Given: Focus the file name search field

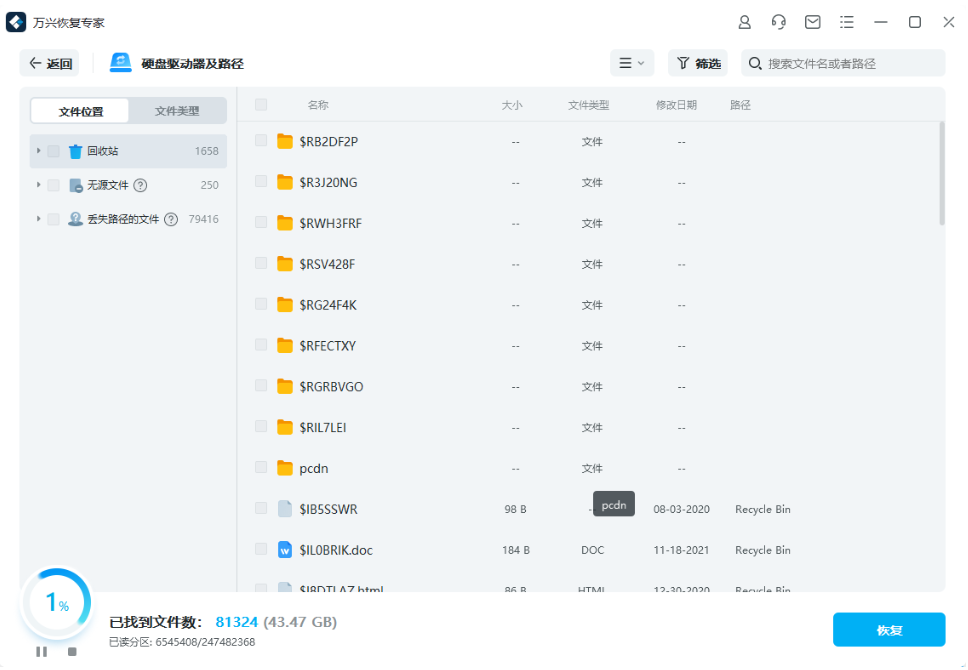Looking at the screenshot, I should pyautogui.click(x=843, y=63).
